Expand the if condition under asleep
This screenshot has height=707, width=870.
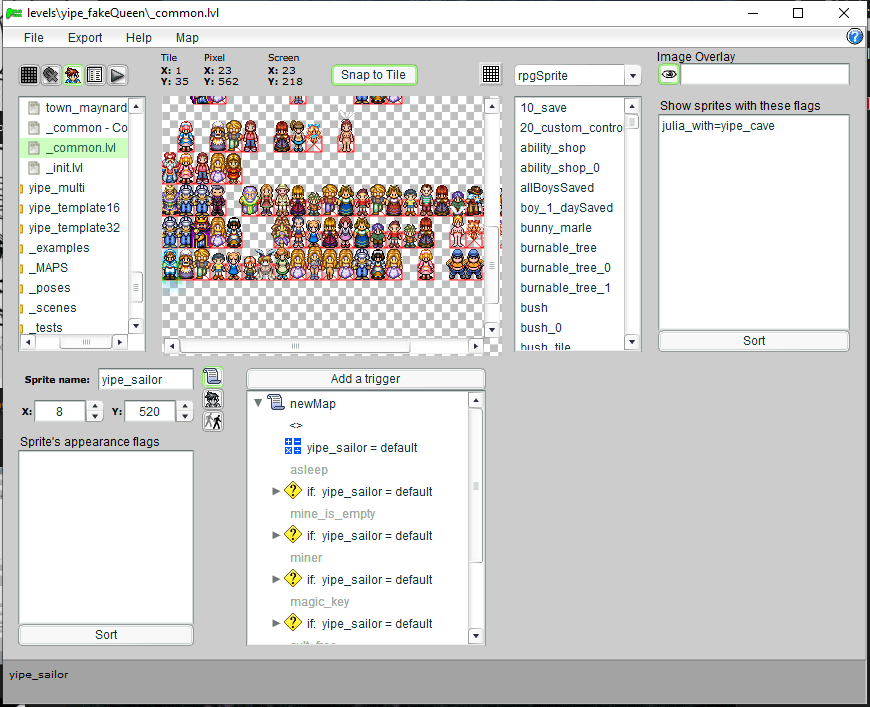tap(277, 491)
